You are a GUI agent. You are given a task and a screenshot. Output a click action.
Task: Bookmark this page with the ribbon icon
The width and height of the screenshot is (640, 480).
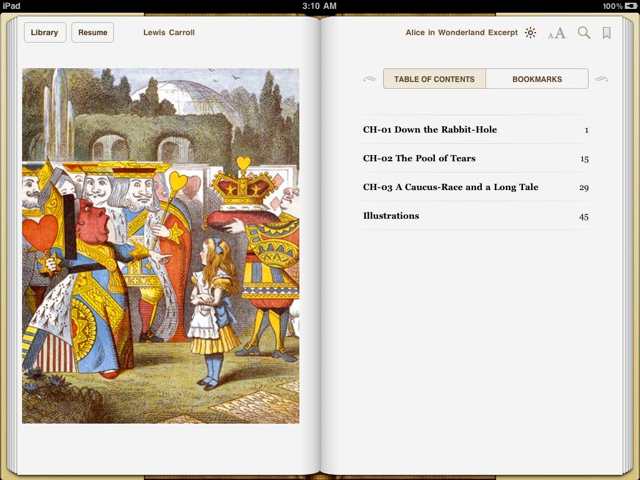[606, 33]
